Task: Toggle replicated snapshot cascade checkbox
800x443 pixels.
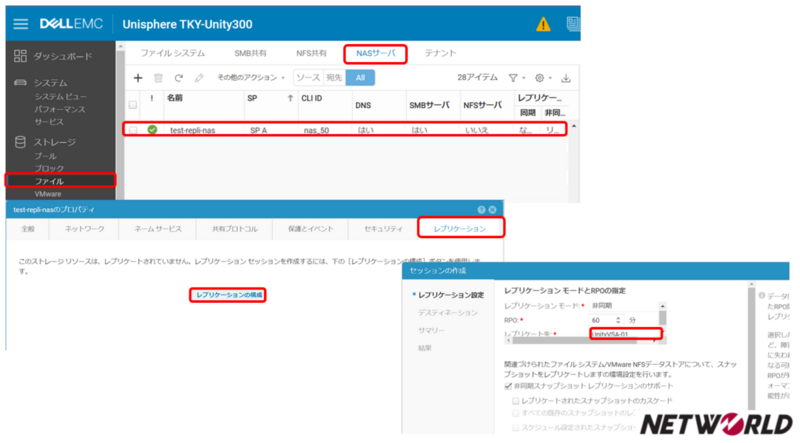Action: tap(516, 401)
